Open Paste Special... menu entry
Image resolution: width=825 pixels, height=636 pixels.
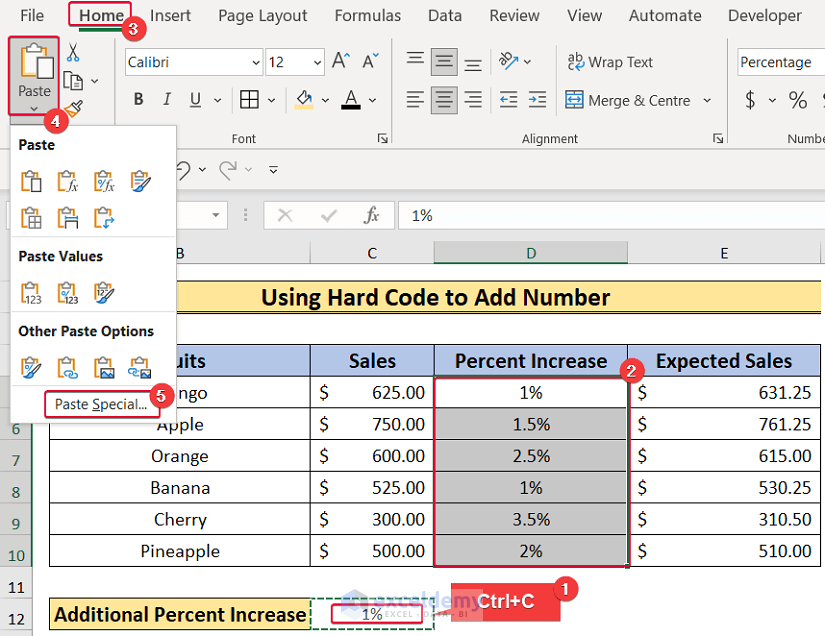coord(101,405)
